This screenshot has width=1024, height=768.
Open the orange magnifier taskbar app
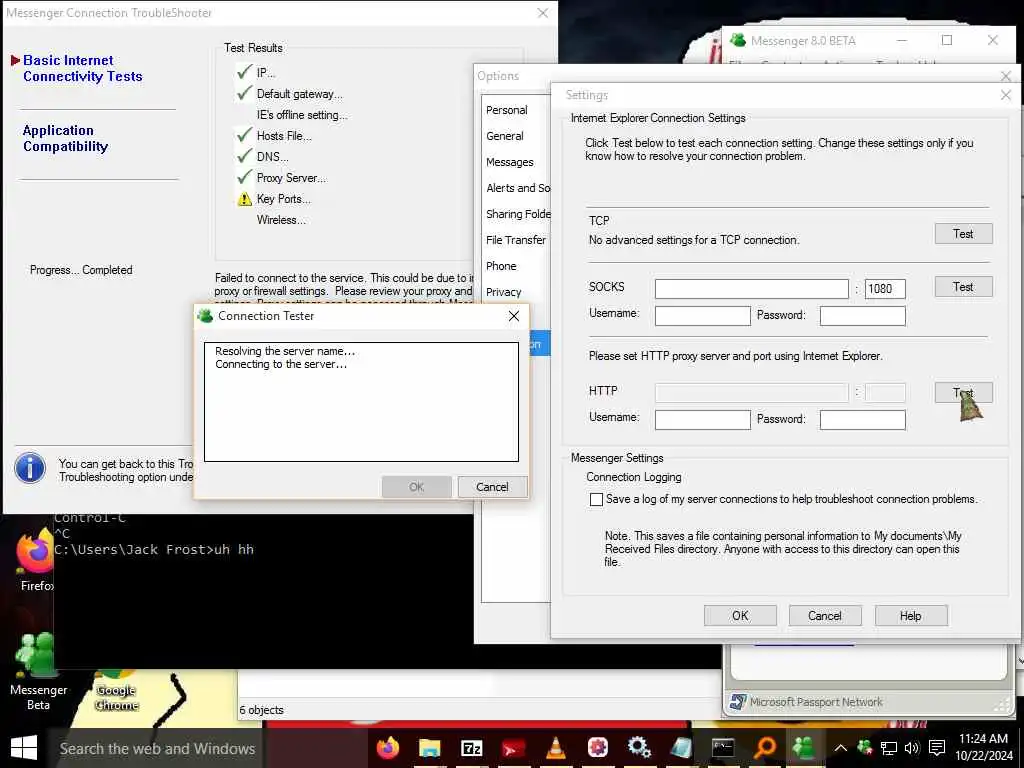click(765, 748)
